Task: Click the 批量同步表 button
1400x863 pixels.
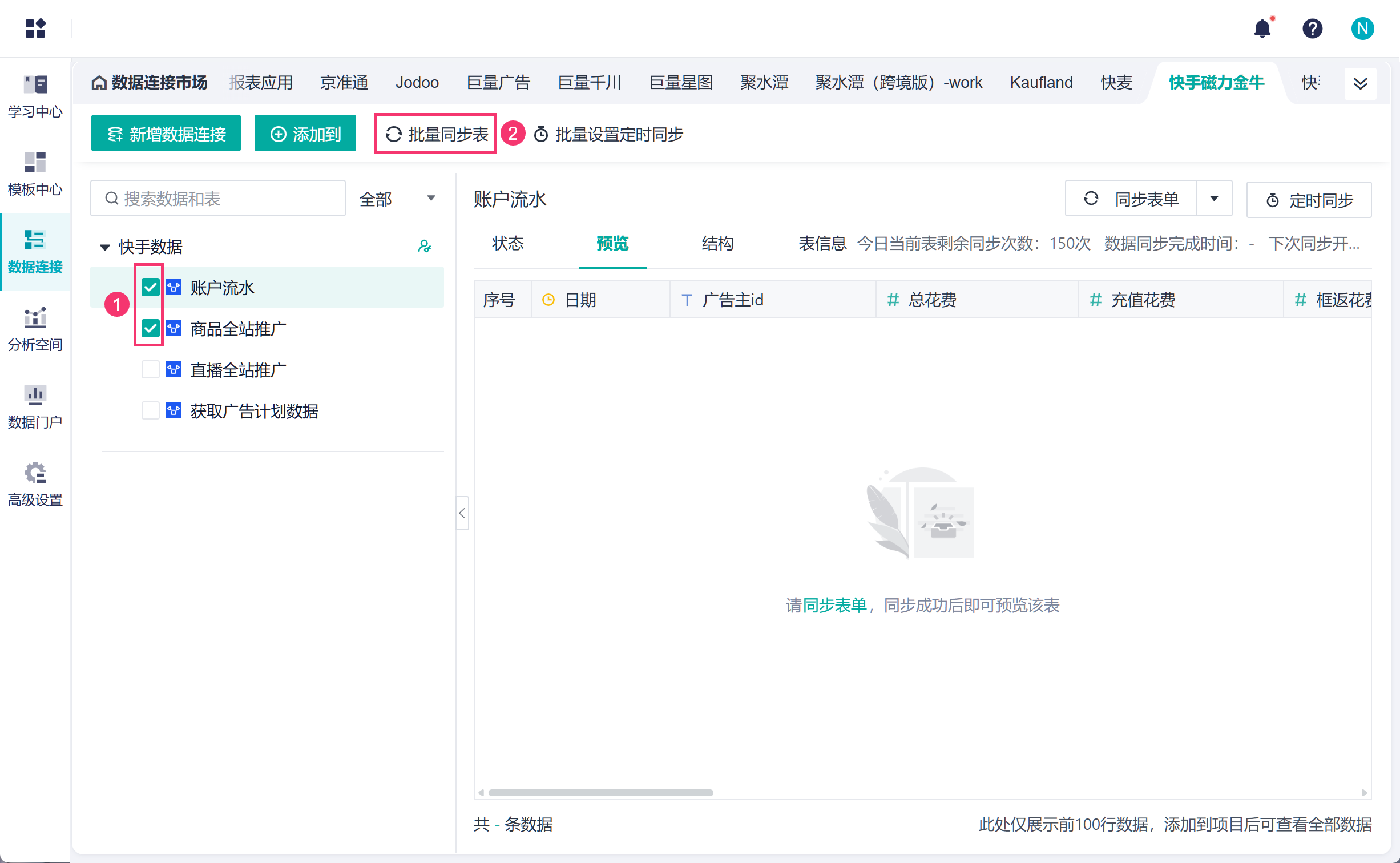Action: (x=435, y=134)
